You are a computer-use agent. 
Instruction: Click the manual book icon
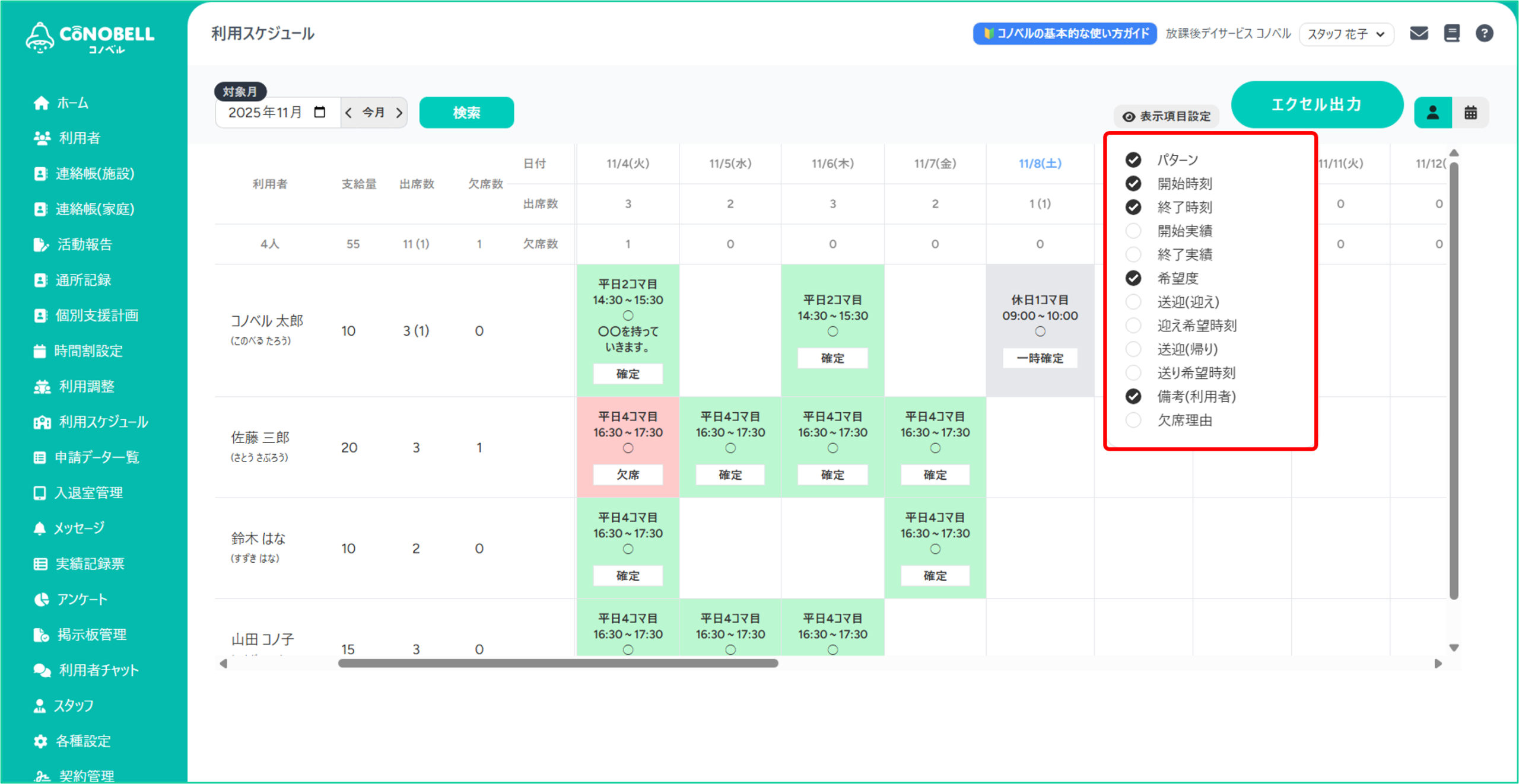(x=1451, y=33)
